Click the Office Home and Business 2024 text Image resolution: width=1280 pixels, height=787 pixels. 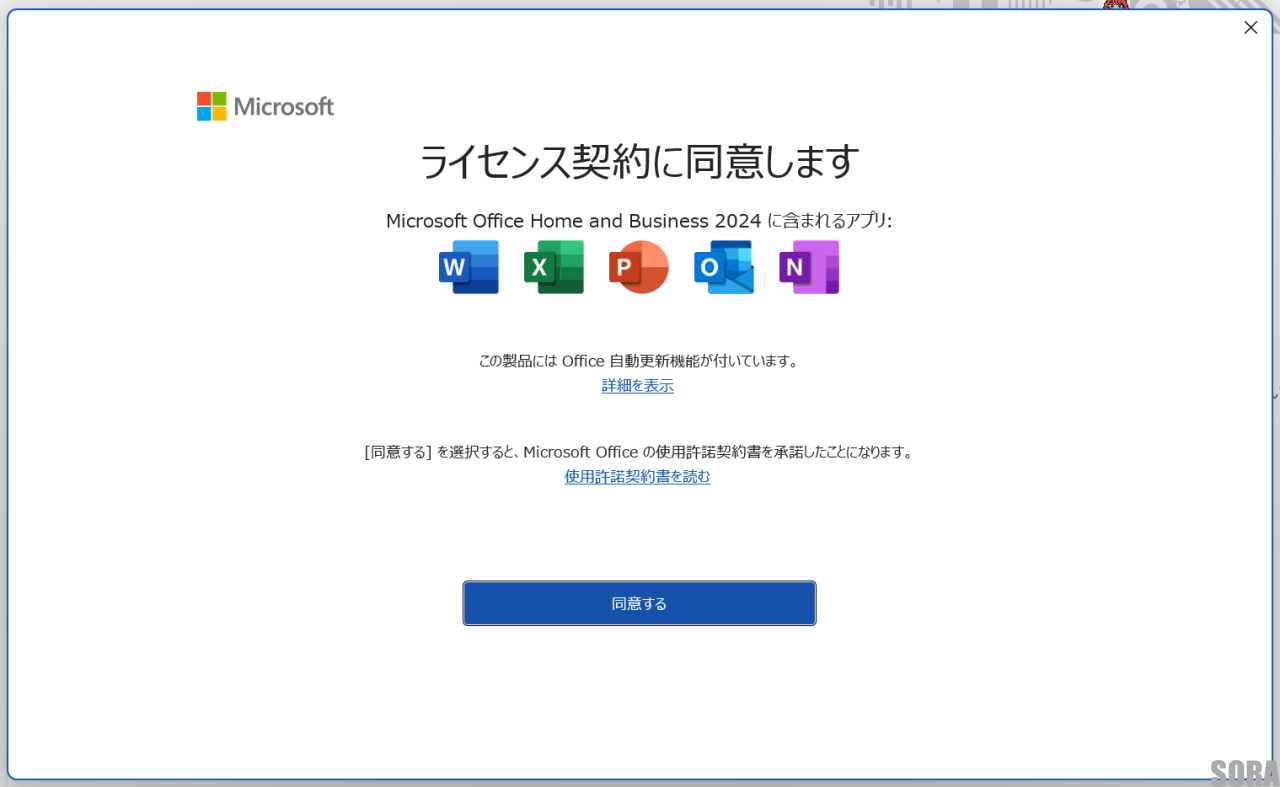[x=573, y=221]
